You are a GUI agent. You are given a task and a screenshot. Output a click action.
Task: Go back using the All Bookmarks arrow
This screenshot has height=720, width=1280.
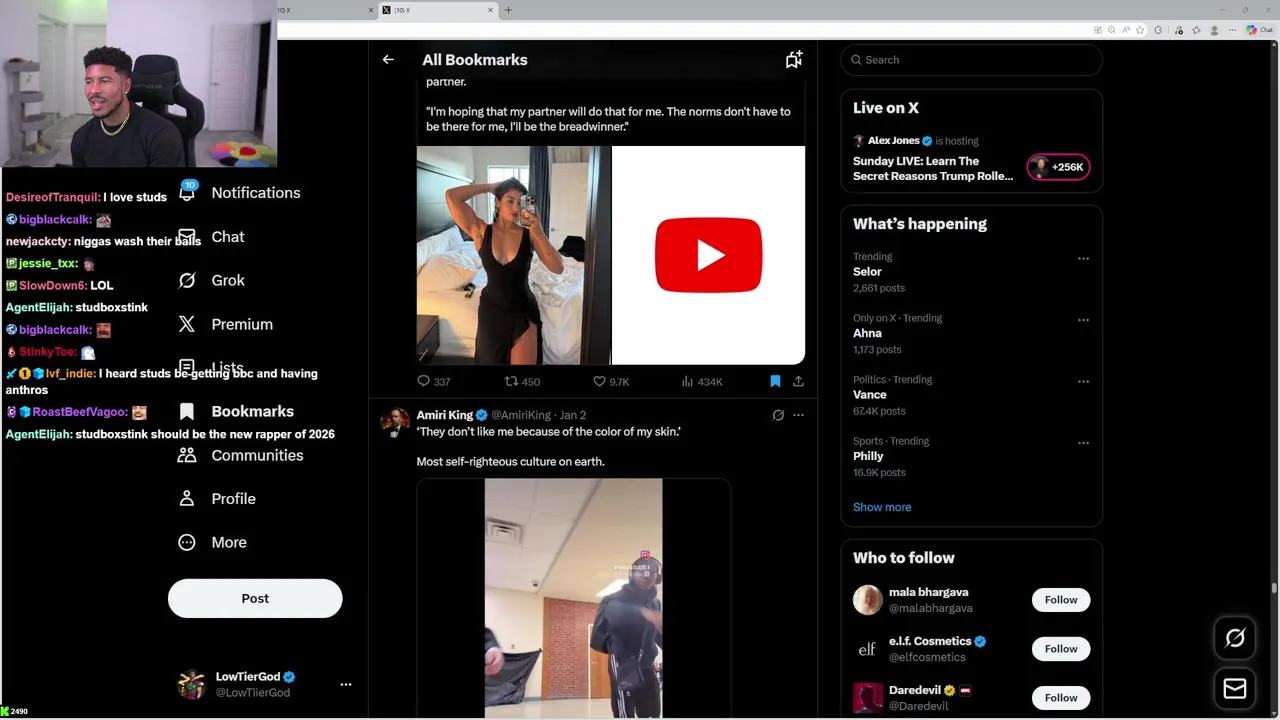(388, 60)
